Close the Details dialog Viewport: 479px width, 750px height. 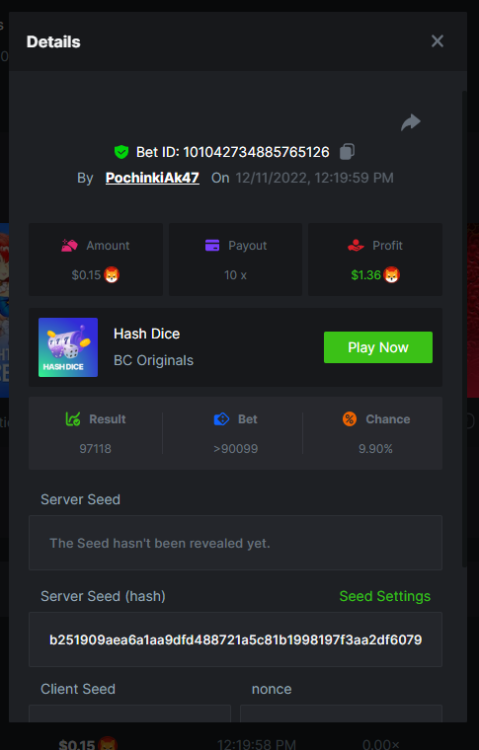437,41
